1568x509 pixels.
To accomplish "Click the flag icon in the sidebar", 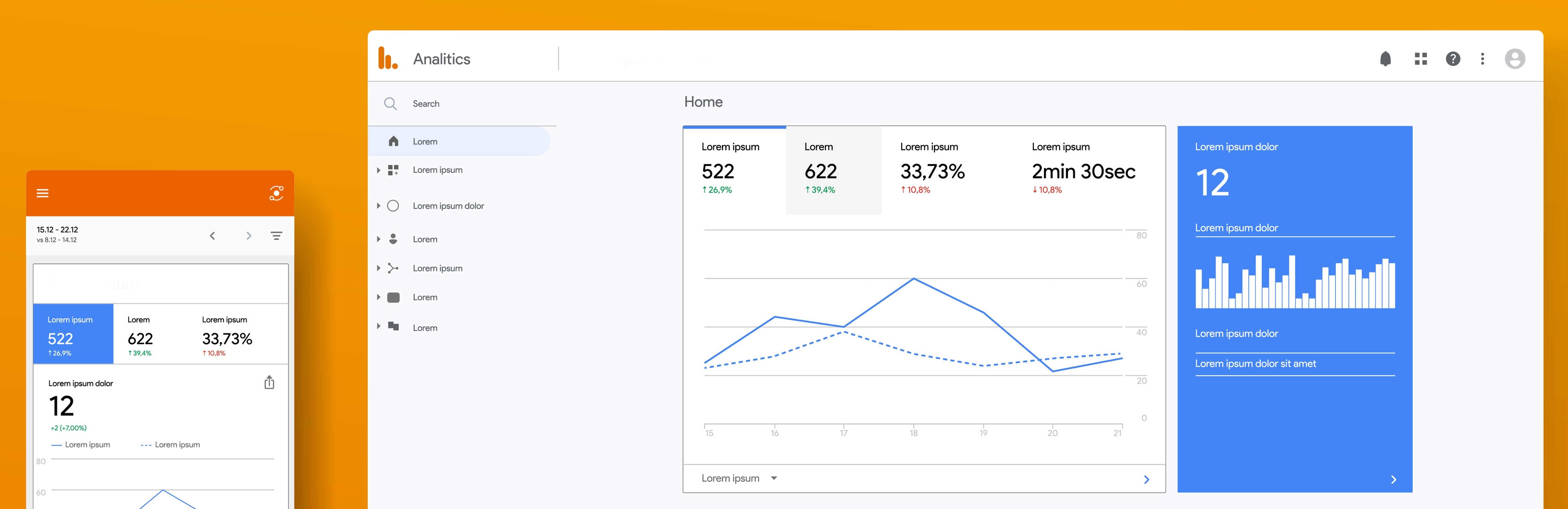I will coord(393,326).
